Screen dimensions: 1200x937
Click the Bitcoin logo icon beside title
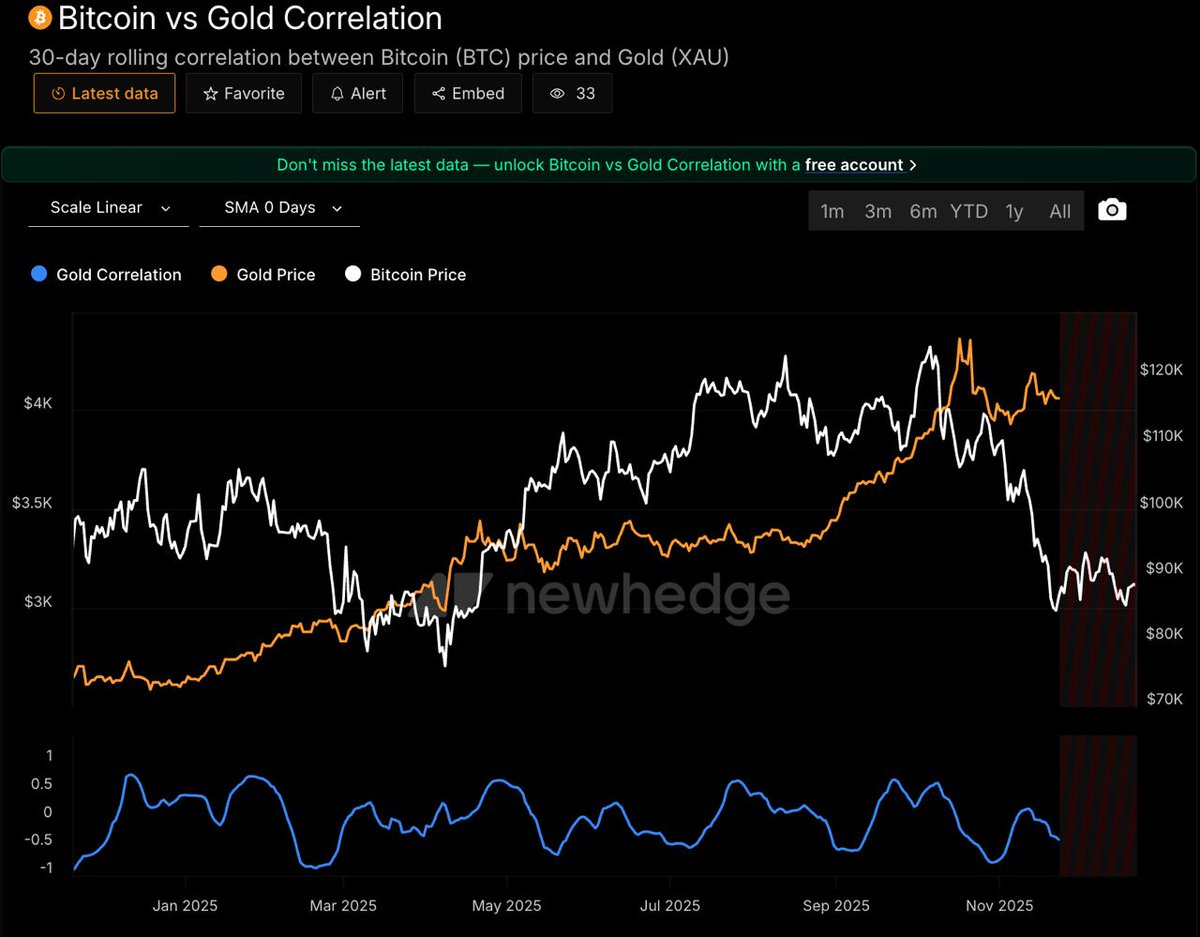tap(40, 18)
